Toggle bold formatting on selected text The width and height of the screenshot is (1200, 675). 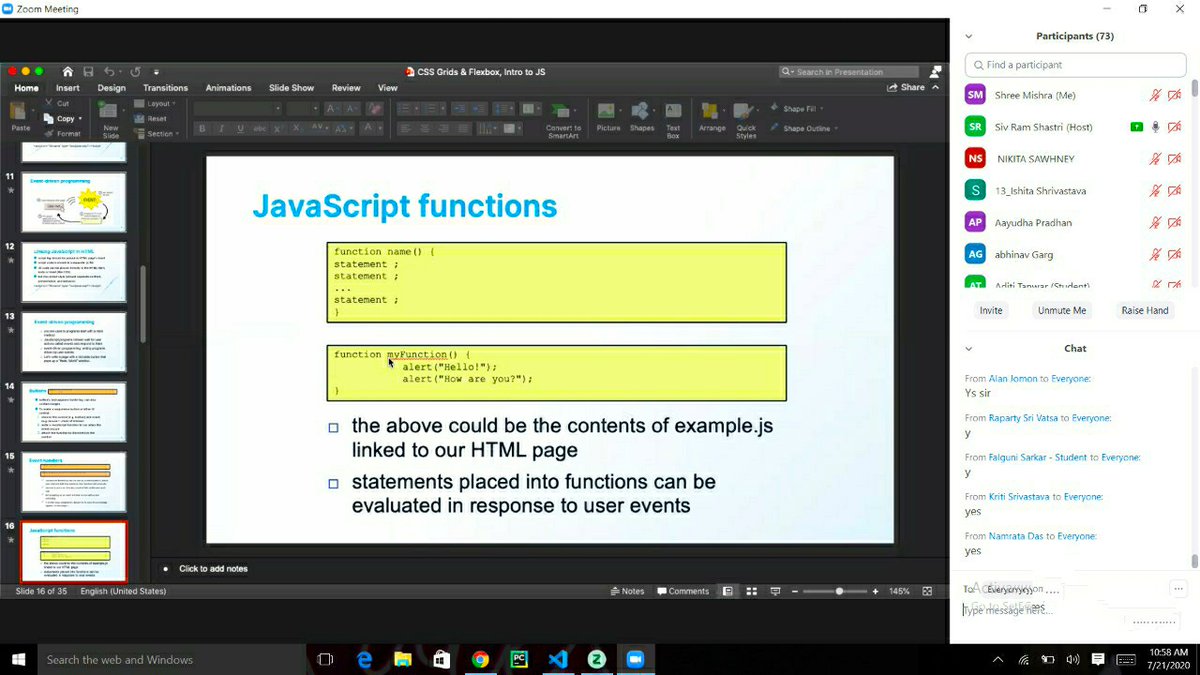pos(200,128)
